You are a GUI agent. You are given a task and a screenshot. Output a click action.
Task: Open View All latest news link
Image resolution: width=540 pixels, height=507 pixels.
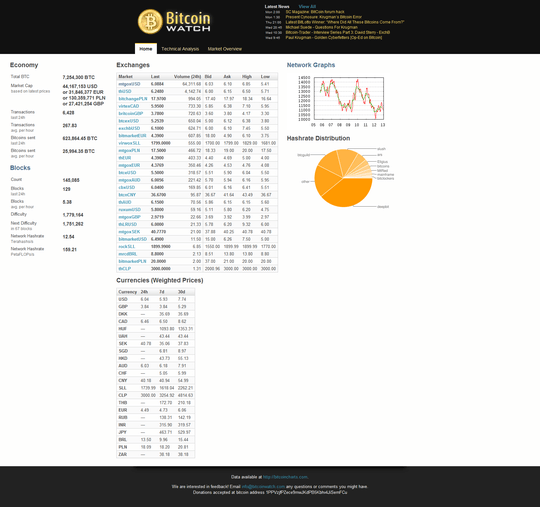[x=307, y=7]
